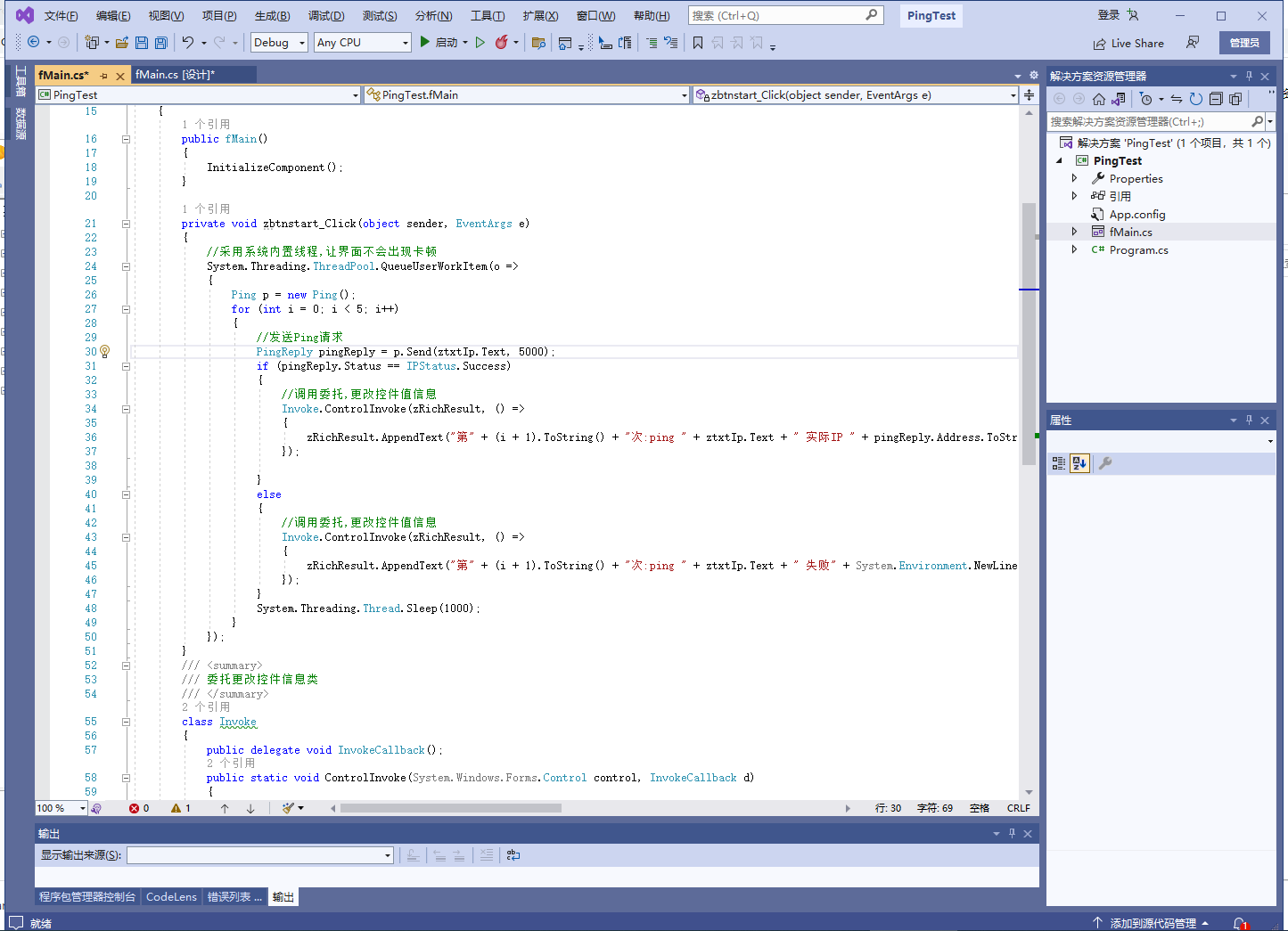
Task: Collapse the zbtnstart_Click method at line 21
Action: 126,224
